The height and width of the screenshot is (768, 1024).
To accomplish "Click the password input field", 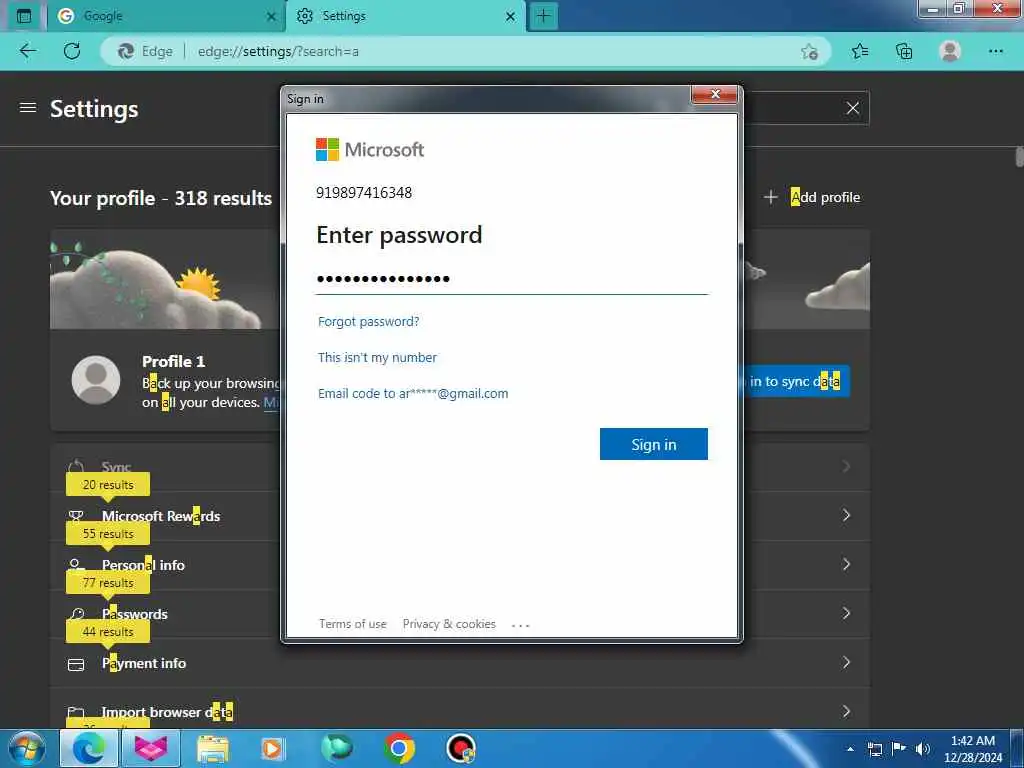I will point(511,279).
